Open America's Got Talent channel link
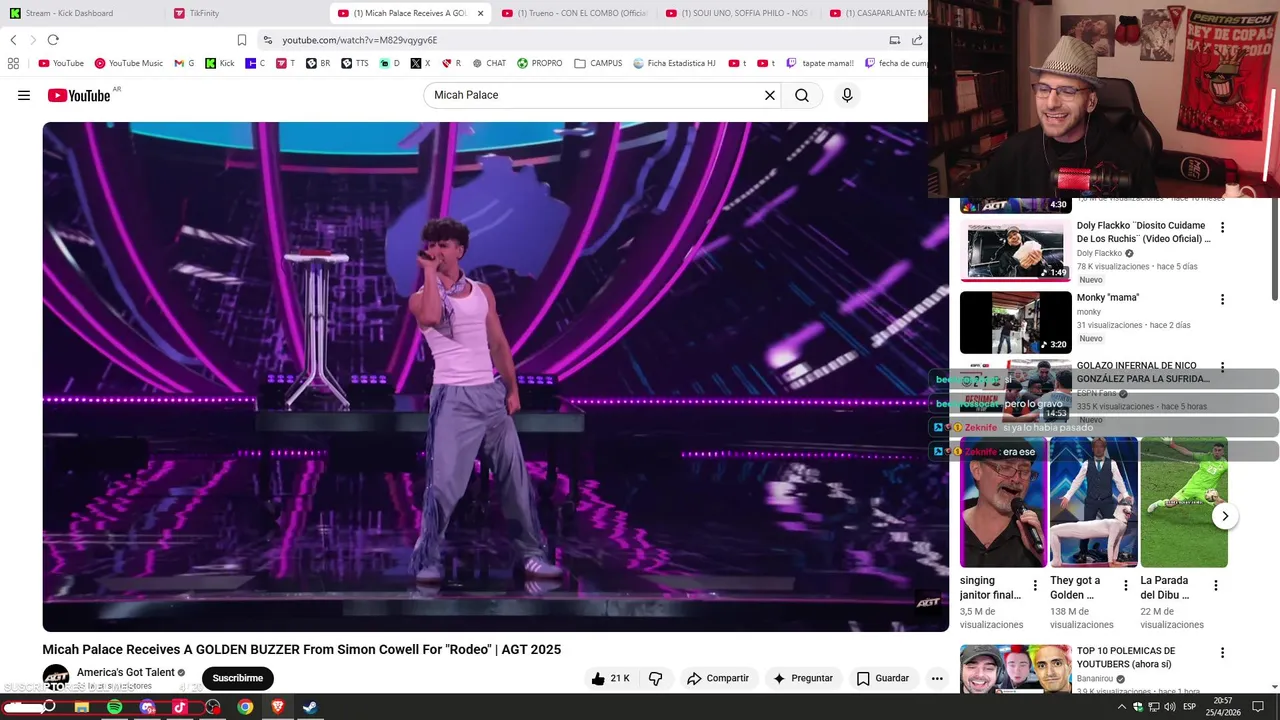The width and height of the screenshot is (1280, 720). coord(126,672)
